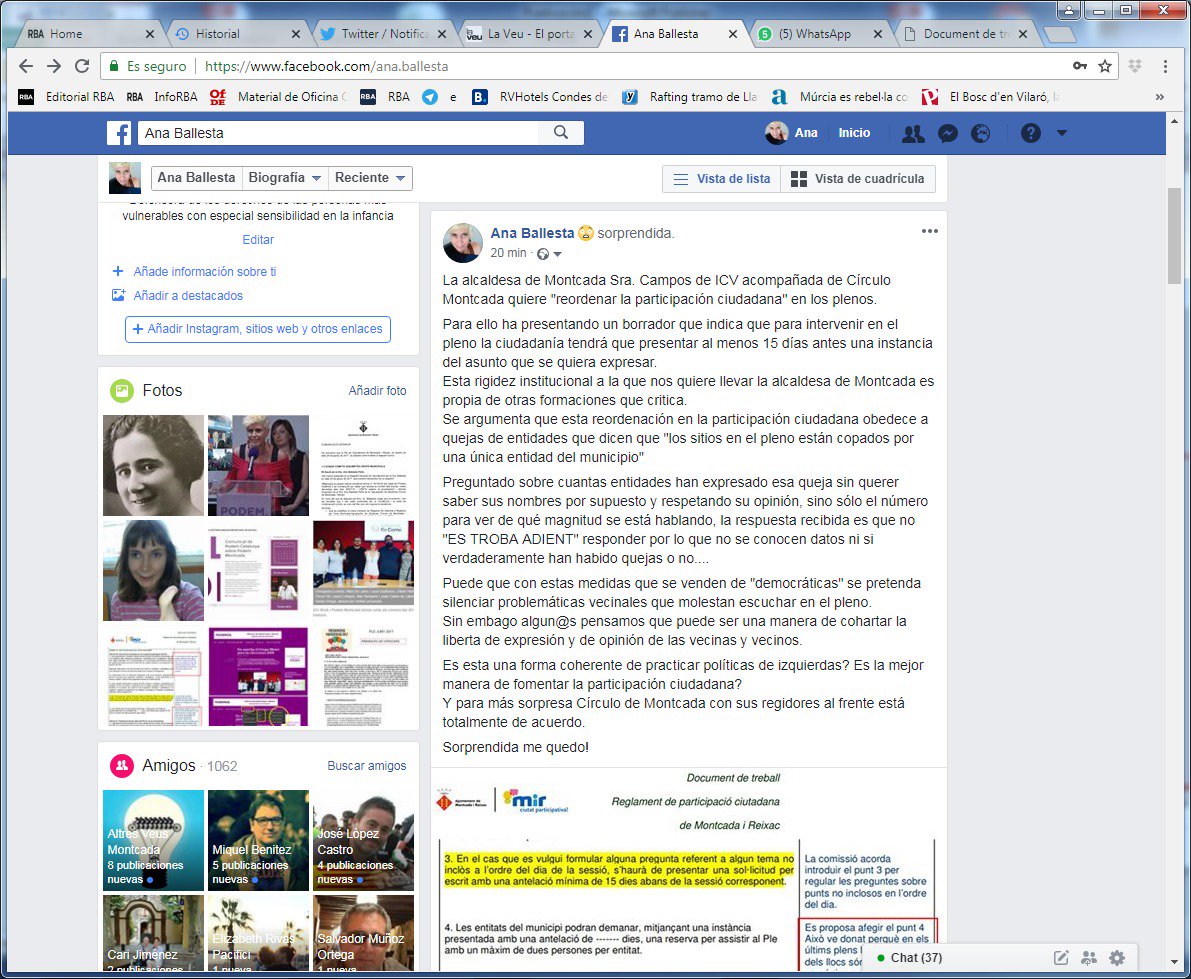Click Añadir foto link

click(377, 390)
